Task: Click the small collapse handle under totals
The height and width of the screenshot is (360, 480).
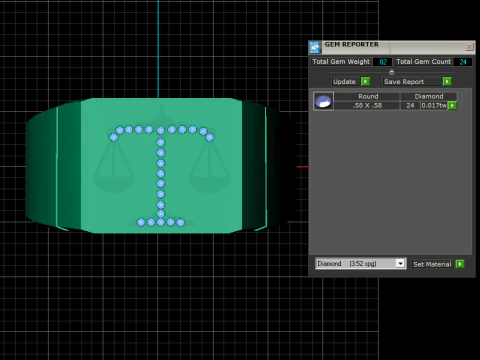Action: (392, 72)
